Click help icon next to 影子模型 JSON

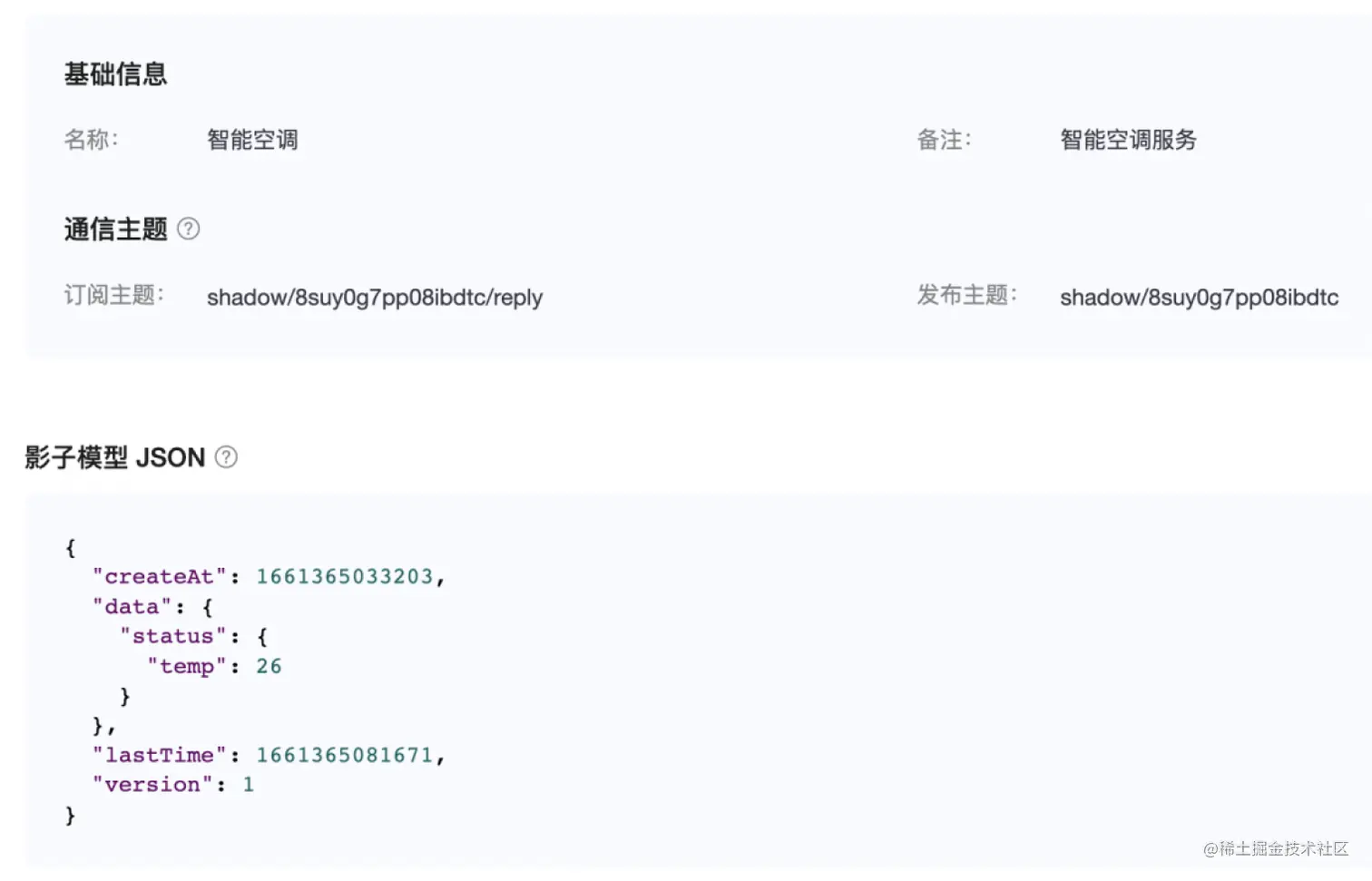(226, 457)
